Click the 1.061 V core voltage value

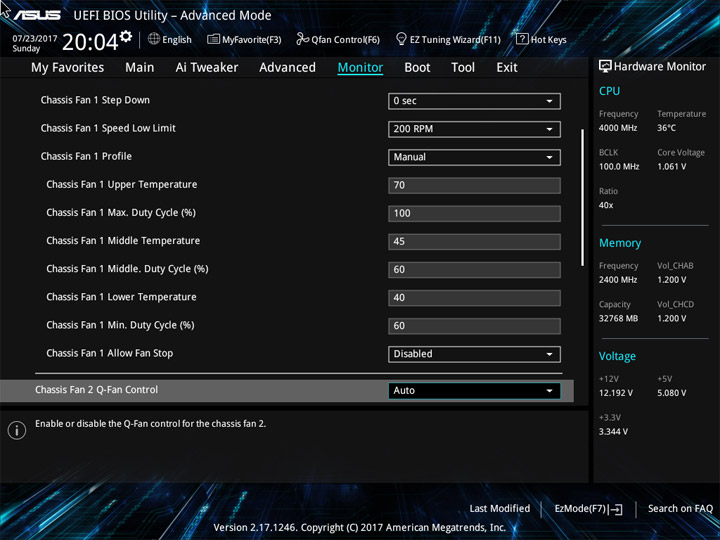click(671, 167)
